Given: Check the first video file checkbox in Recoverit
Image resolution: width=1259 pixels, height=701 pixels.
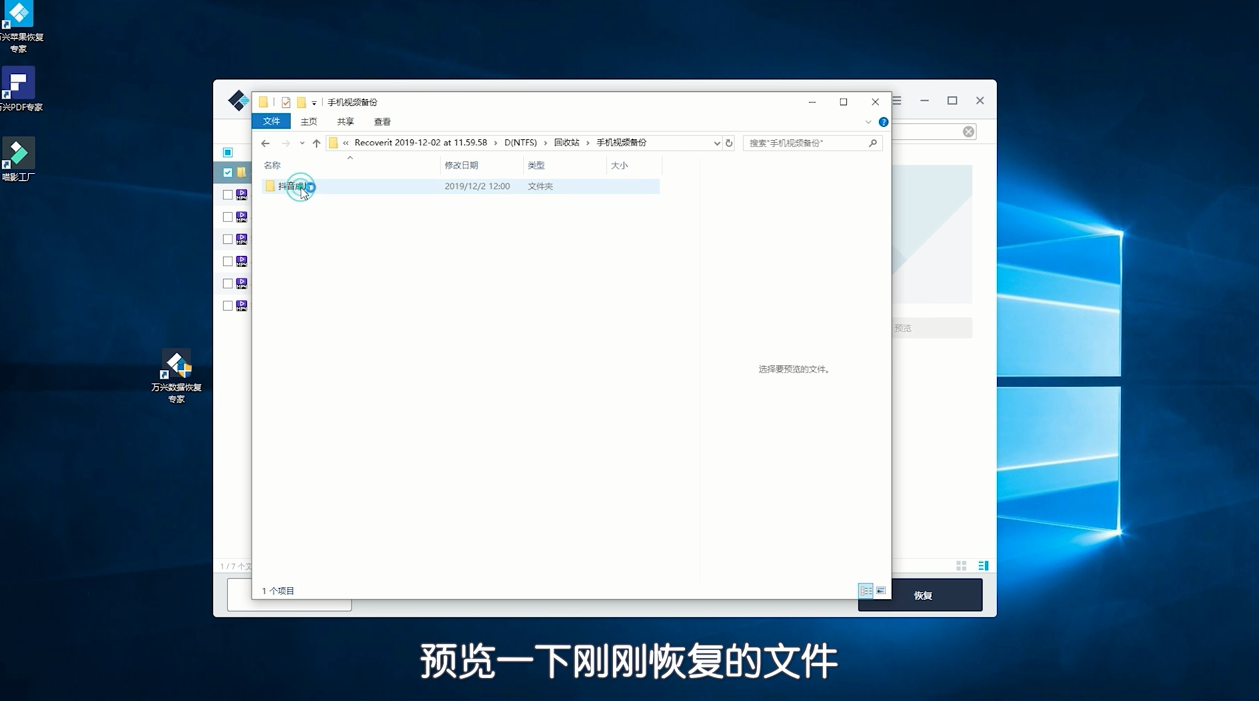Looking at the screenshot, I should click(228, 195).
